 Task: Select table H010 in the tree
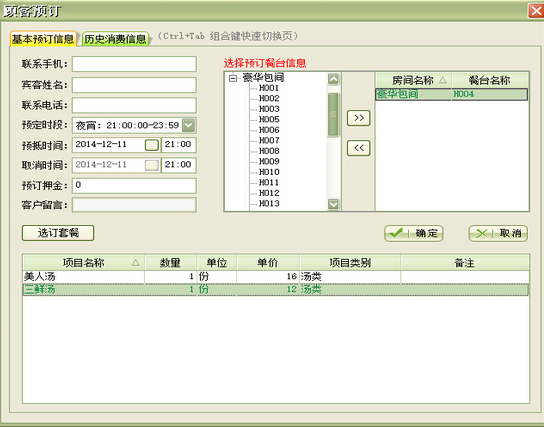pyautogui.click(x=269, y=172)
